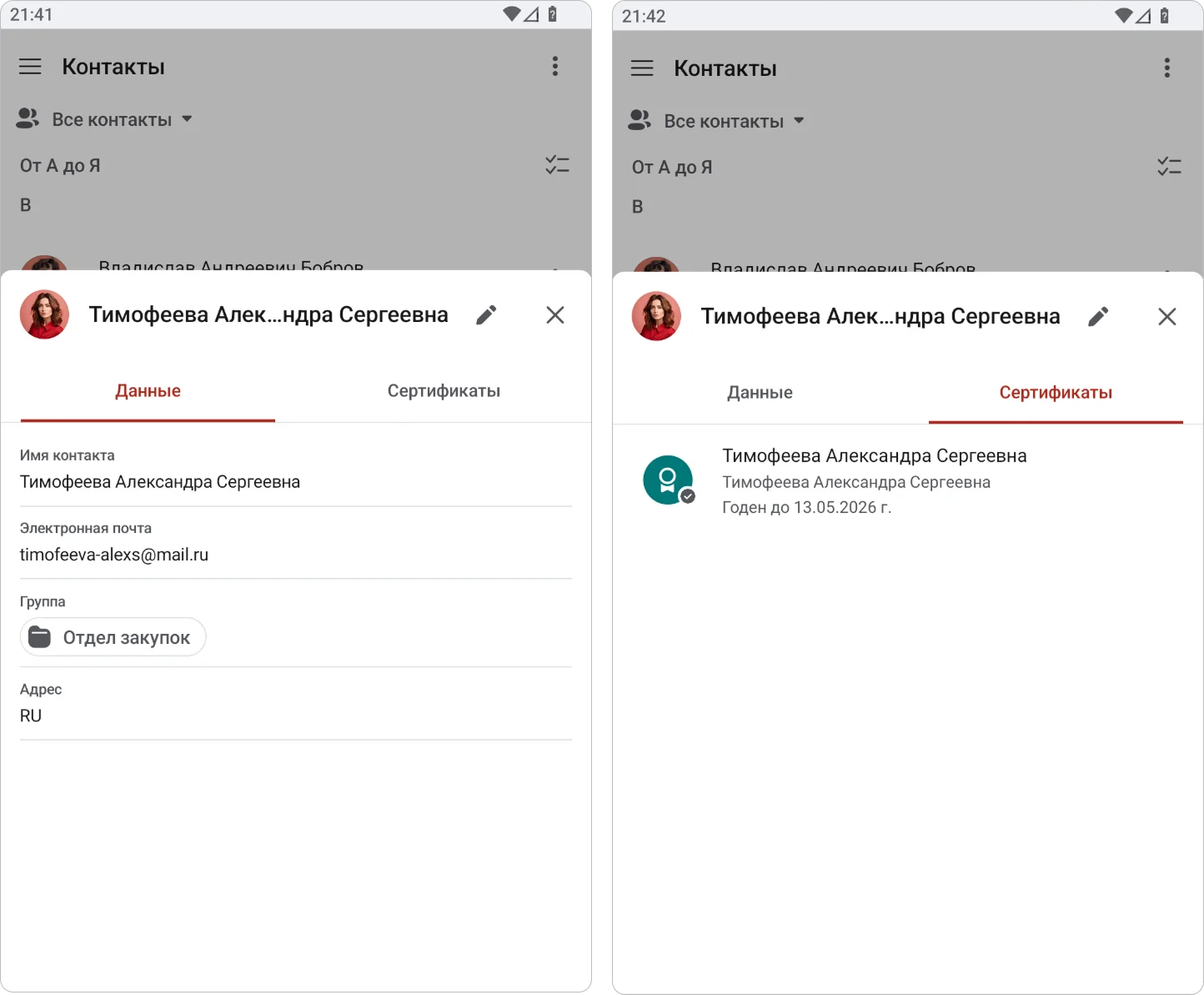Toggle multi-select checklist icon in left screen
1204x995 pixels.
[x=557, y=165]
